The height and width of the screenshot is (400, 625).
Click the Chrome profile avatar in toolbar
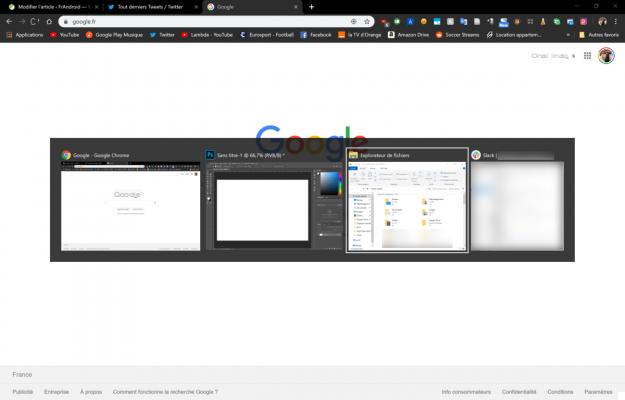tap(602, 22)
